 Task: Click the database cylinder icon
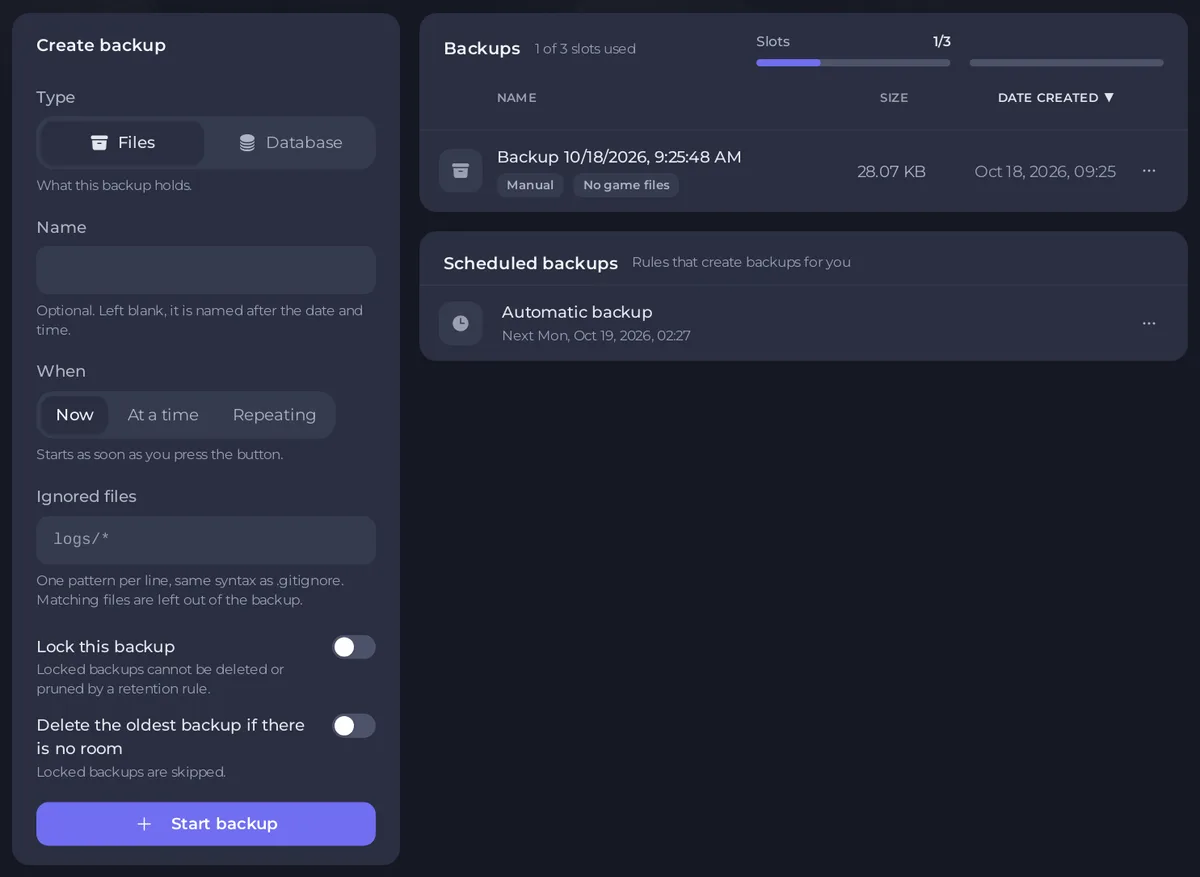pos(247,143)
